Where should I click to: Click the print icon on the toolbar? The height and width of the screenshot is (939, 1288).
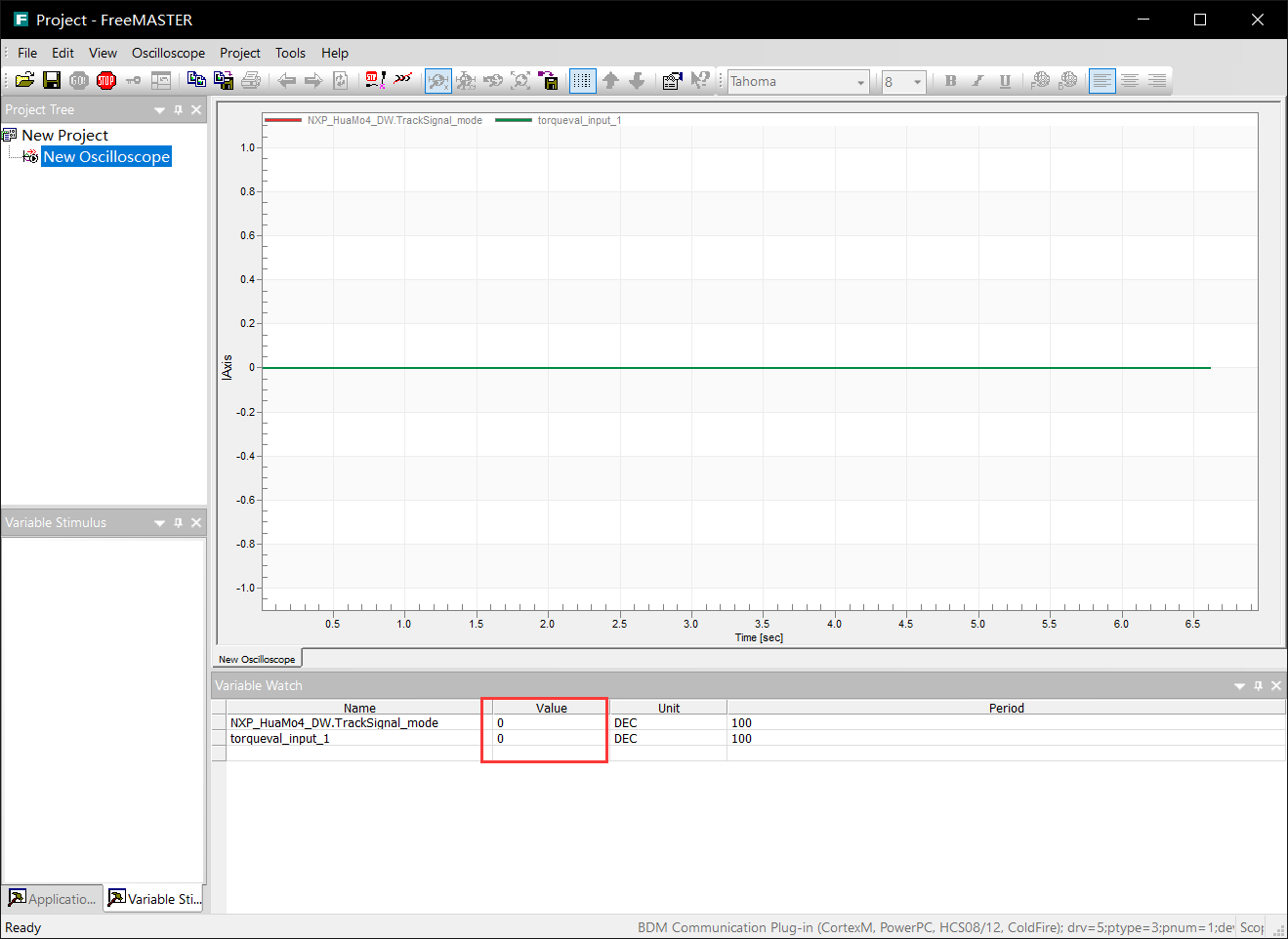coord(252,81)
